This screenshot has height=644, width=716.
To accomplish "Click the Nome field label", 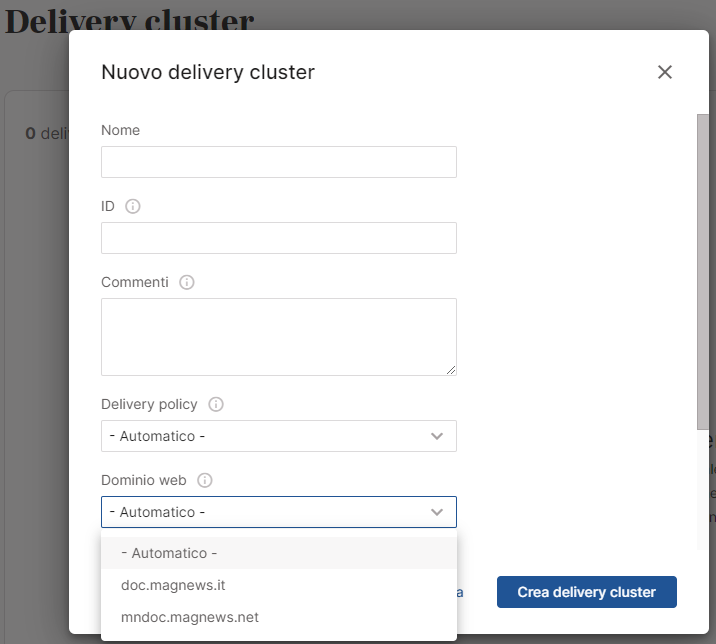I will 121,130.
